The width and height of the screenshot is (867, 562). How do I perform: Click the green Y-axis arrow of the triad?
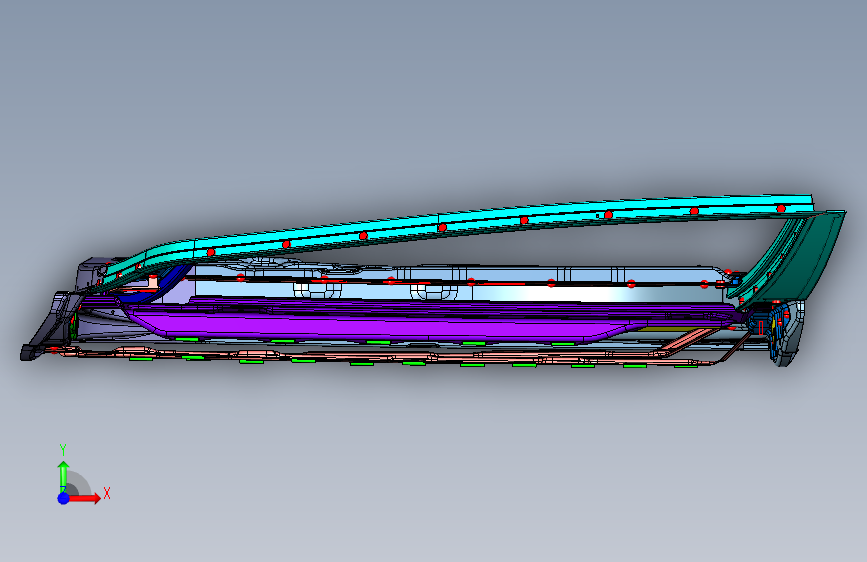(x=63, y=473)
